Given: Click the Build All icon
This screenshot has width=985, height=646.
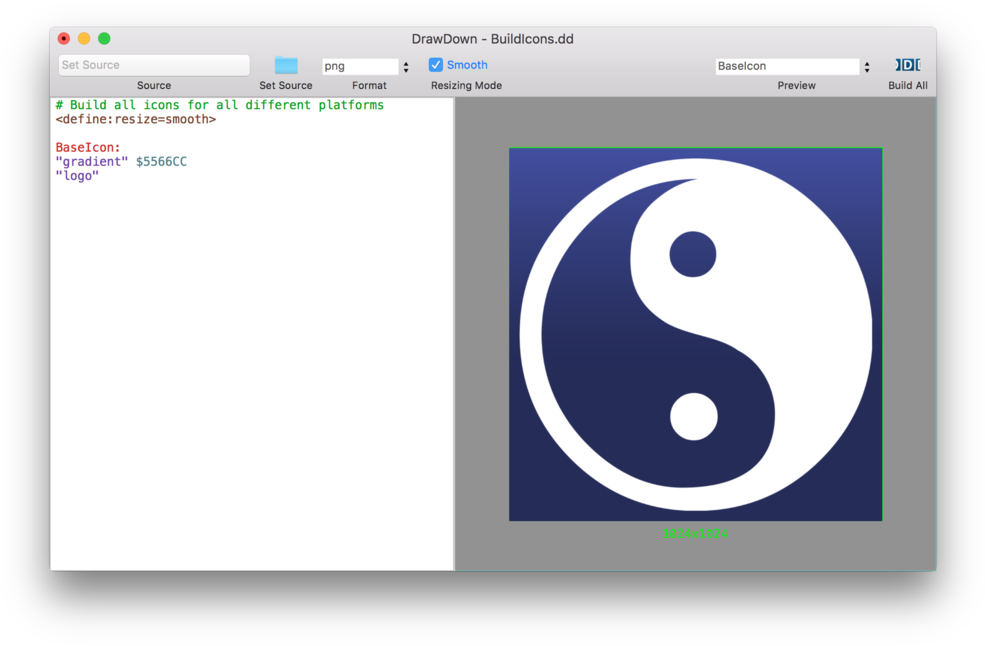Looking at the screenshot, I should [907, 64].
